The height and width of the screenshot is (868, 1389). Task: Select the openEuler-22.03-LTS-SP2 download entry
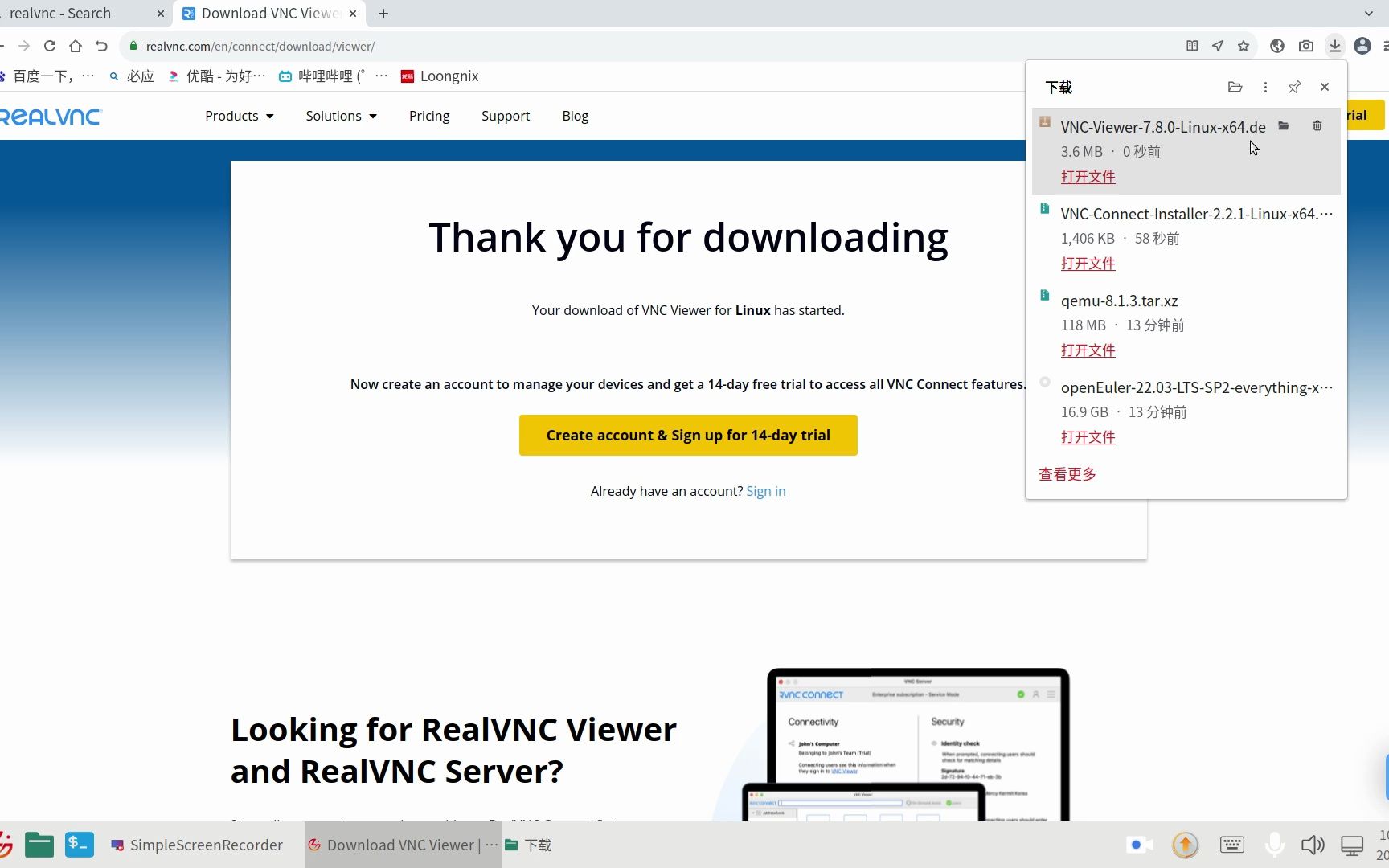pos(1186,412)
